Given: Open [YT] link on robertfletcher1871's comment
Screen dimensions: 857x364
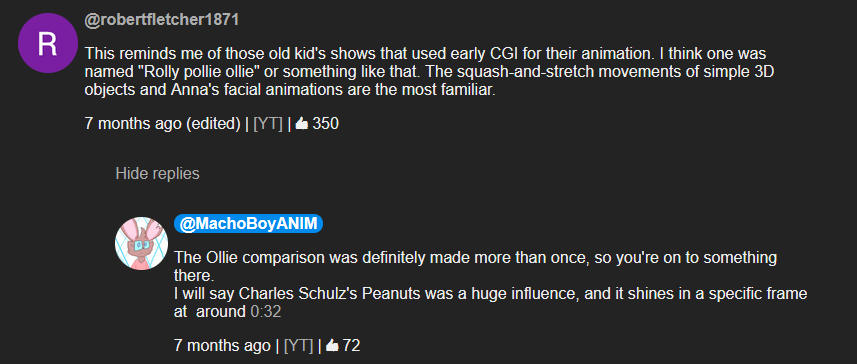Looking at the screenshot, I should [268, 124].
